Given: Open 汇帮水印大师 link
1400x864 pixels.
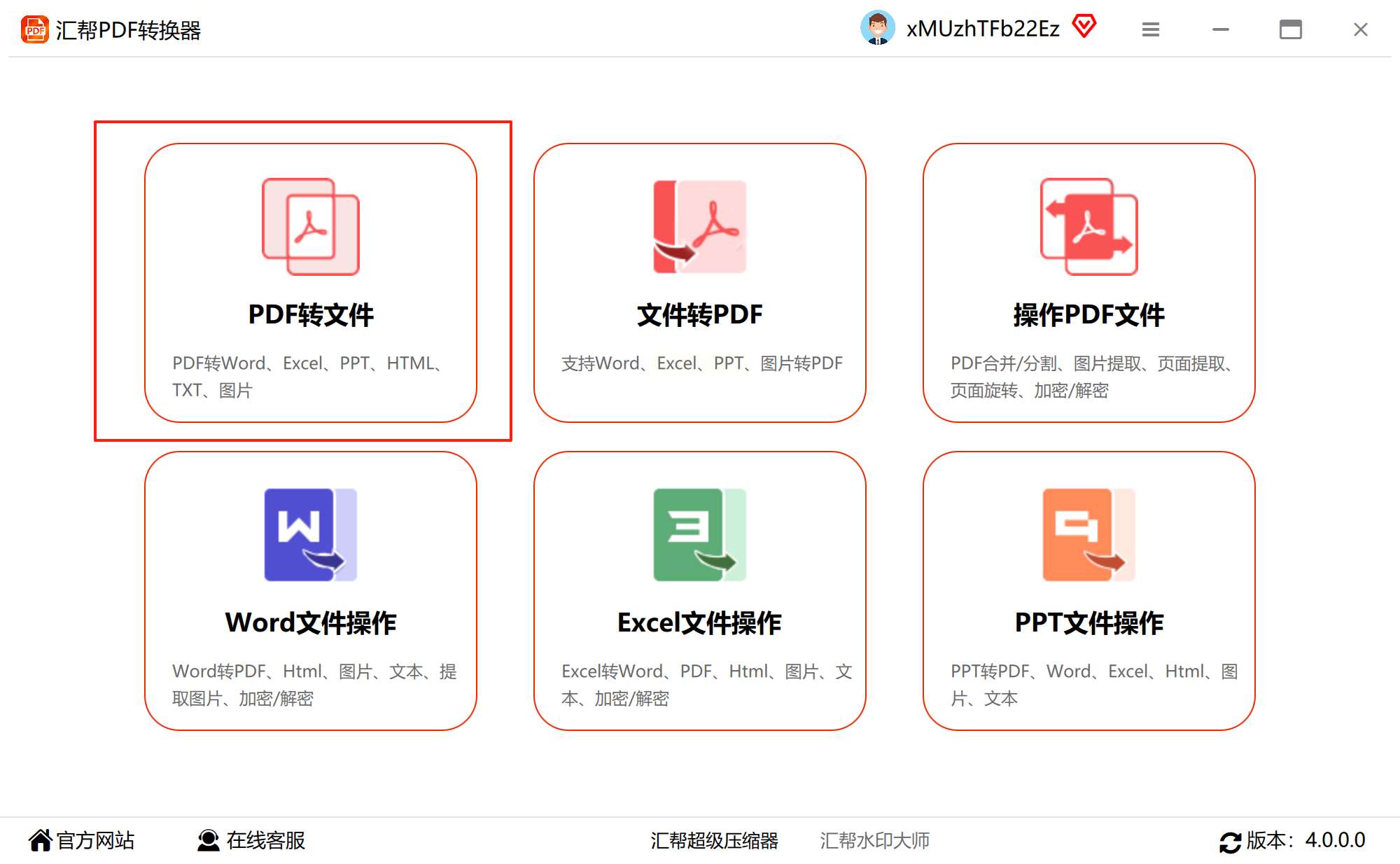Looking at the screenshot, I should 874,840.
